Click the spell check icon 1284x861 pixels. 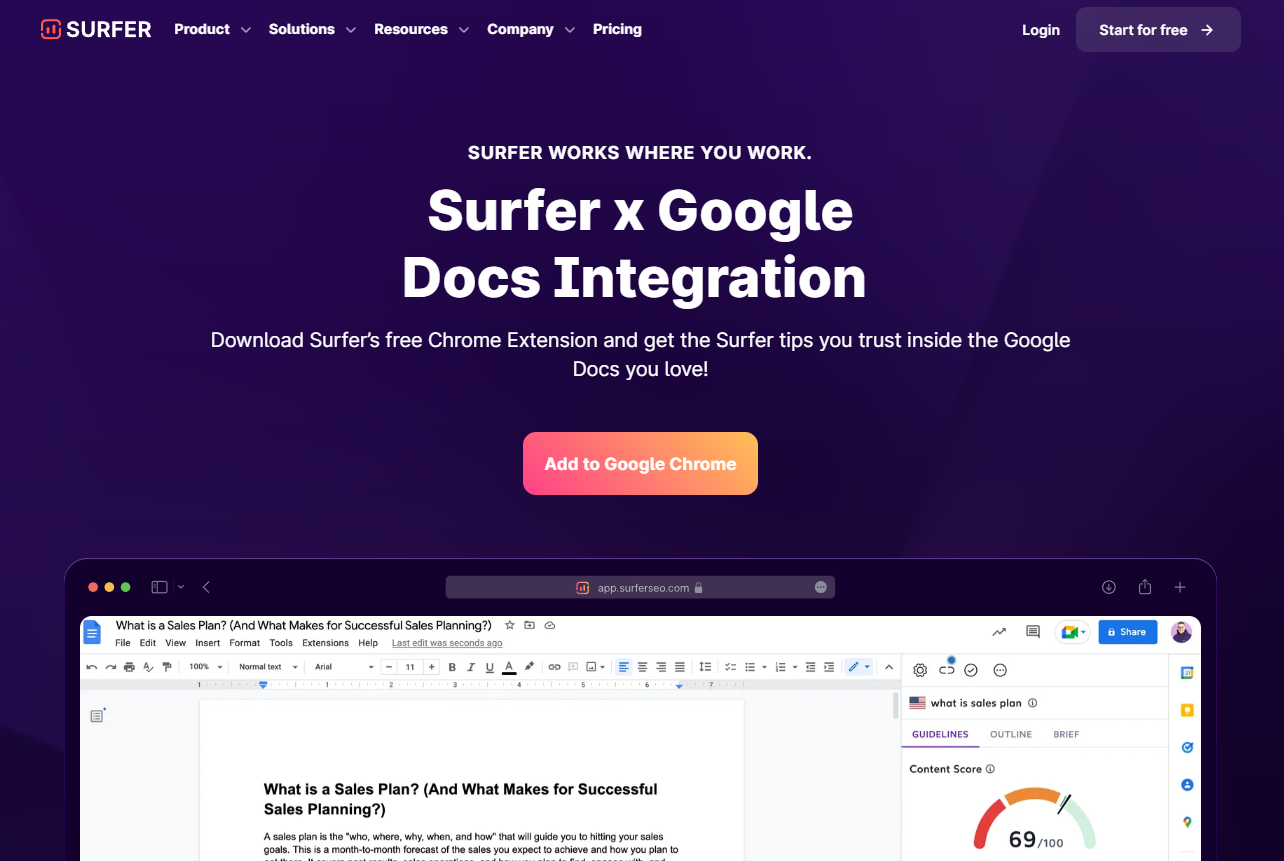(148, 667)
